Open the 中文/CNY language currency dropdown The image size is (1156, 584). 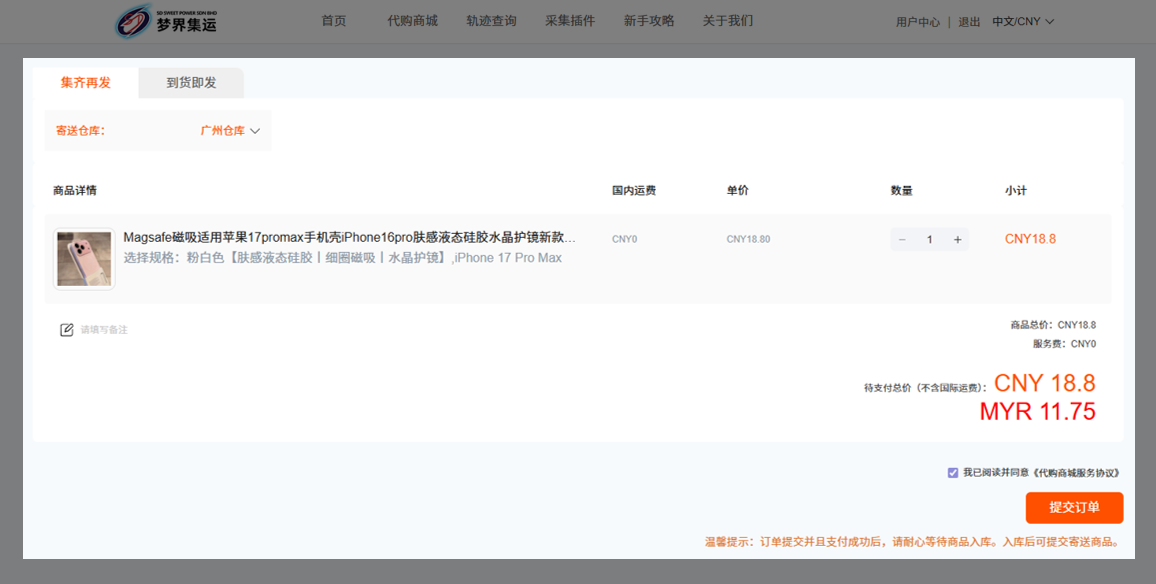point(1023,22)
